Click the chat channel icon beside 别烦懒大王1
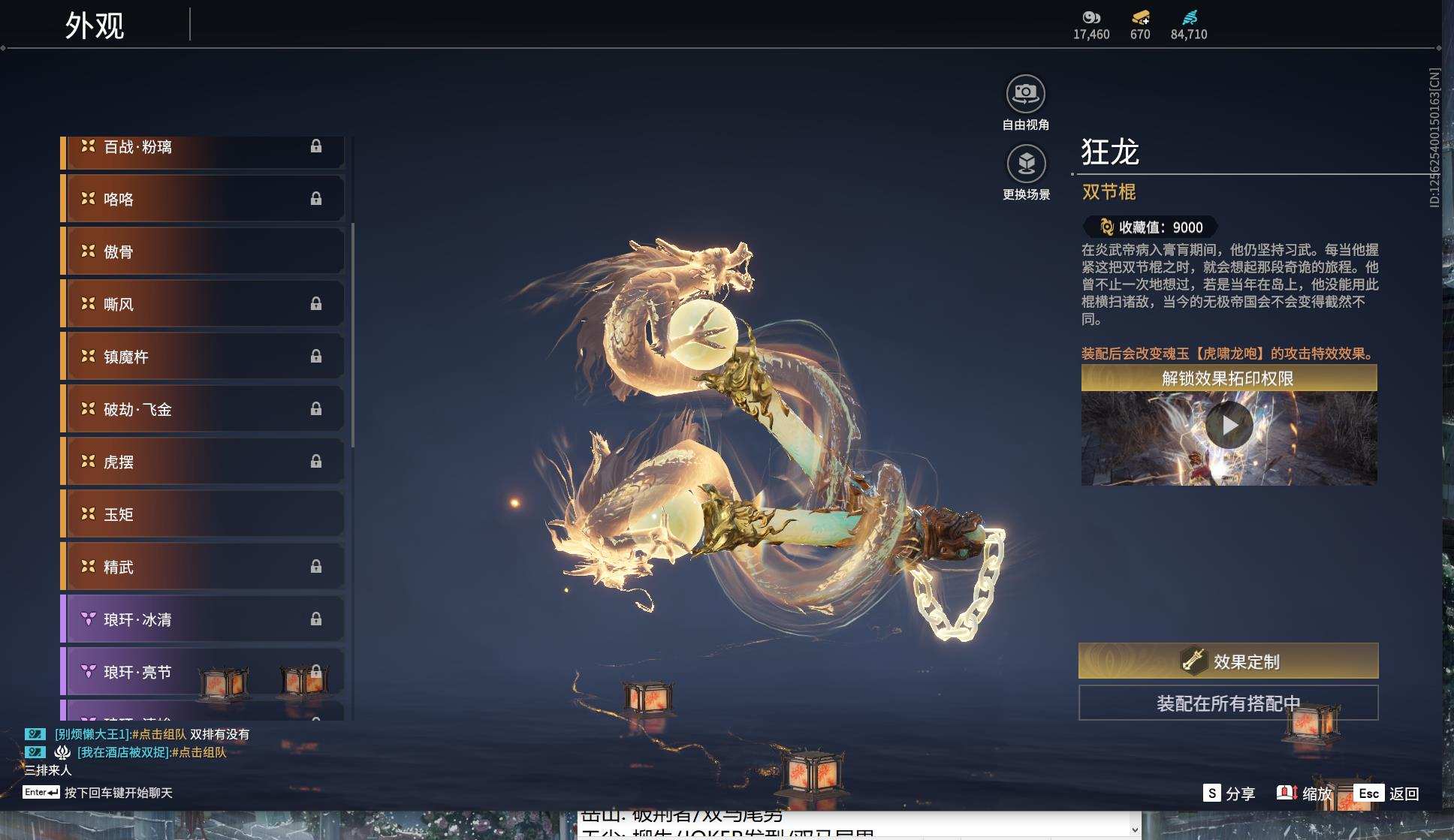 [35, 734]
